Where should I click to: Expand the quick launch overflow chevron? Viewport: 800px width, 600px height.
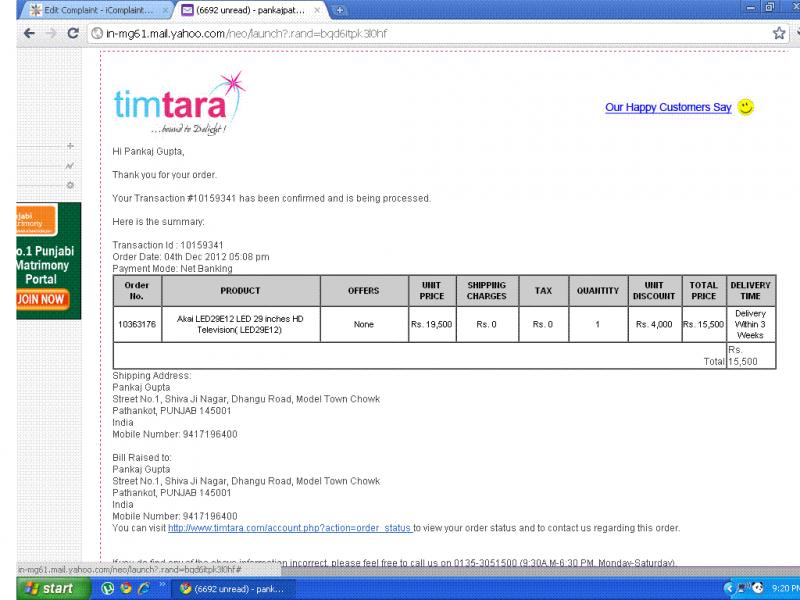tap(162, 584)
